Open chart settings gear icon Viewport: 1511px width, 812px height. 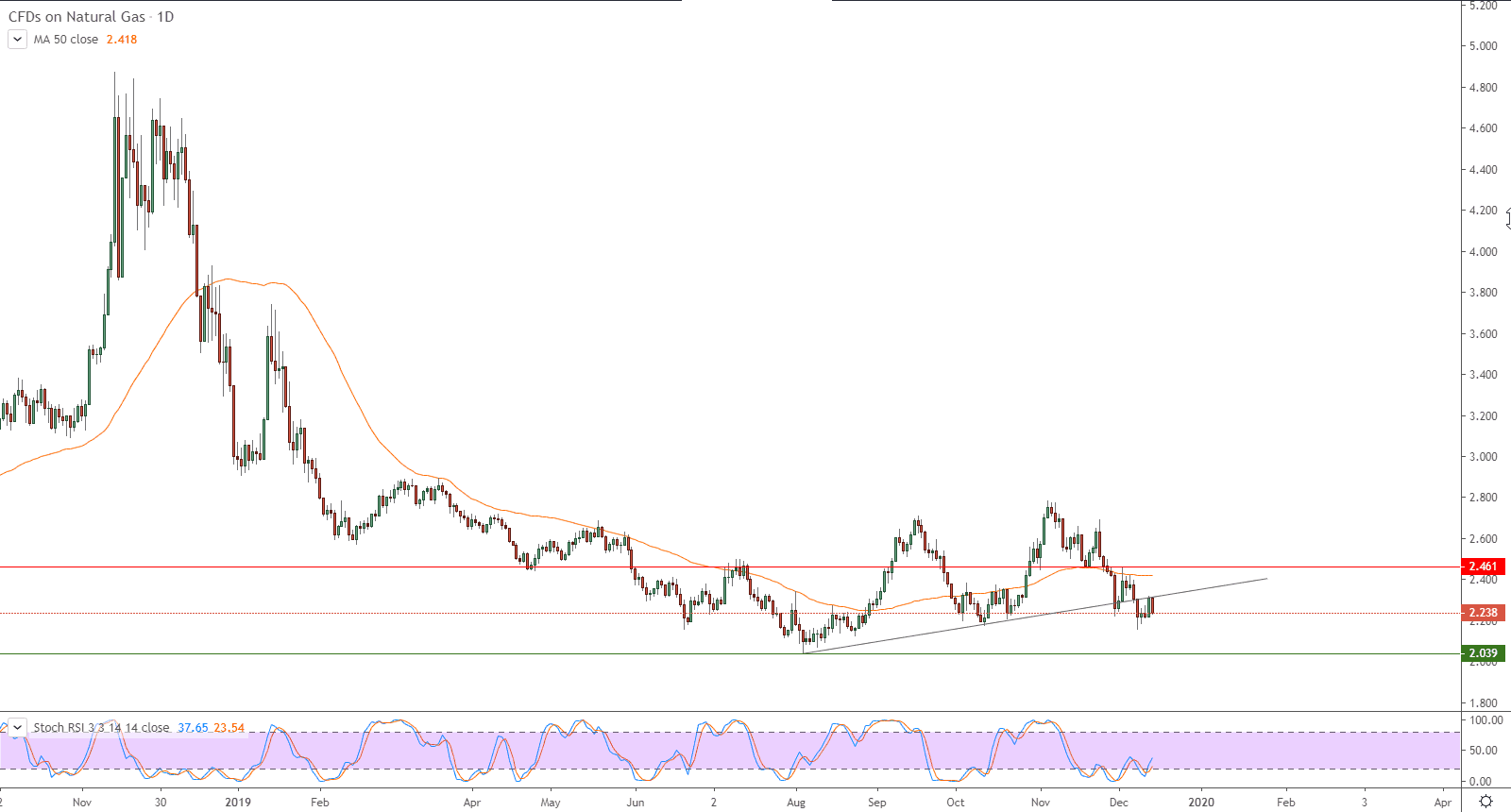1486,802
